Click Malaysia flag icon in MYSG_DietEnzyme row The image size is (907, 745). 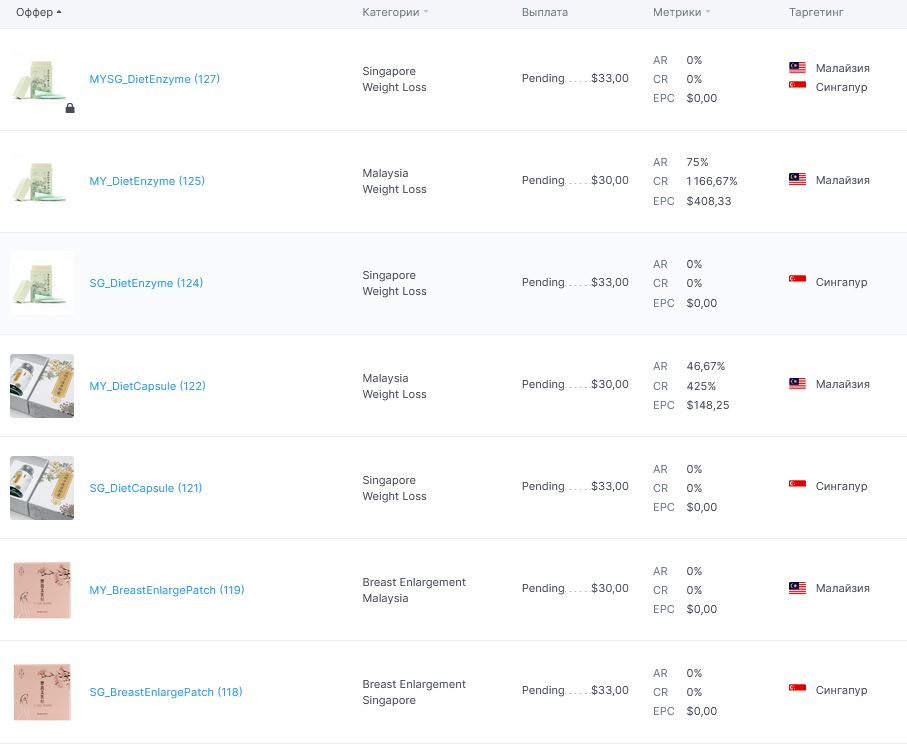click(x=797, y=67)
